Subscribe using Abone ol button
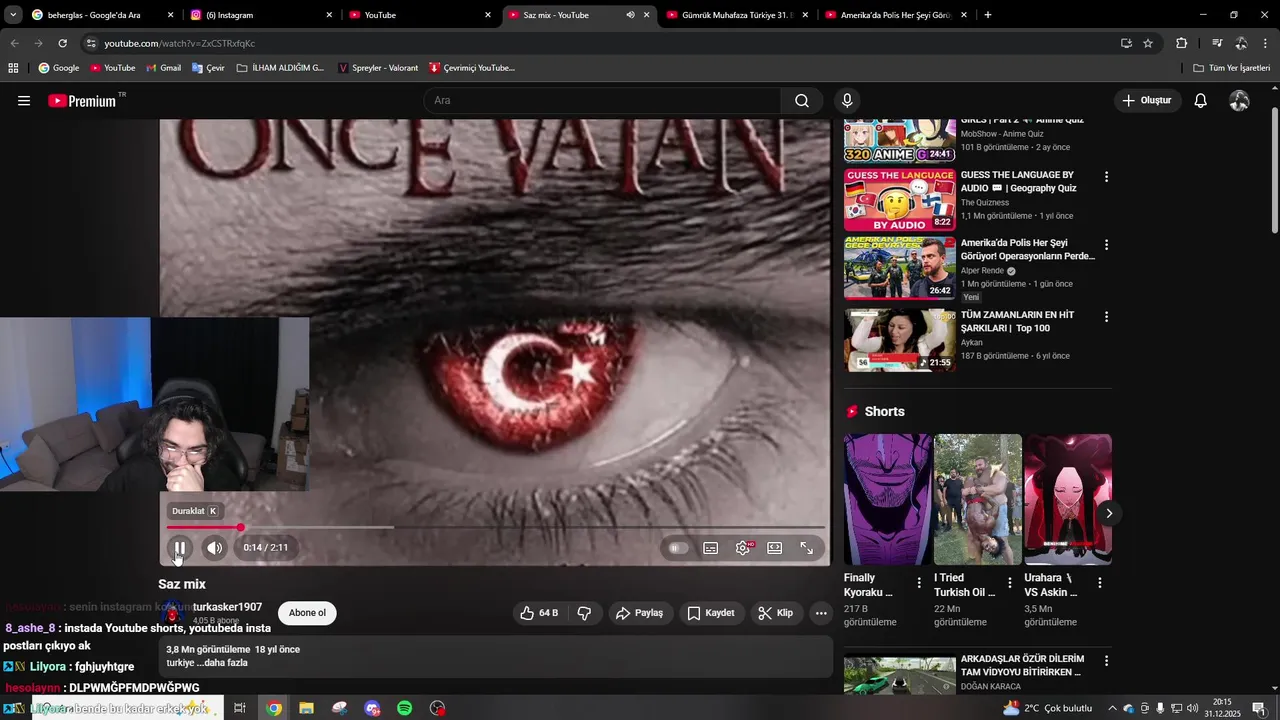 [x=307, y=613]
